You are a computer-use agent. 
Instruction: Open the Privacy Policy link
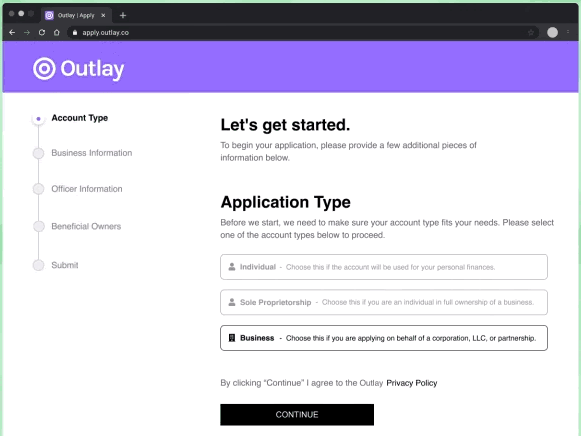click(412, 383)
